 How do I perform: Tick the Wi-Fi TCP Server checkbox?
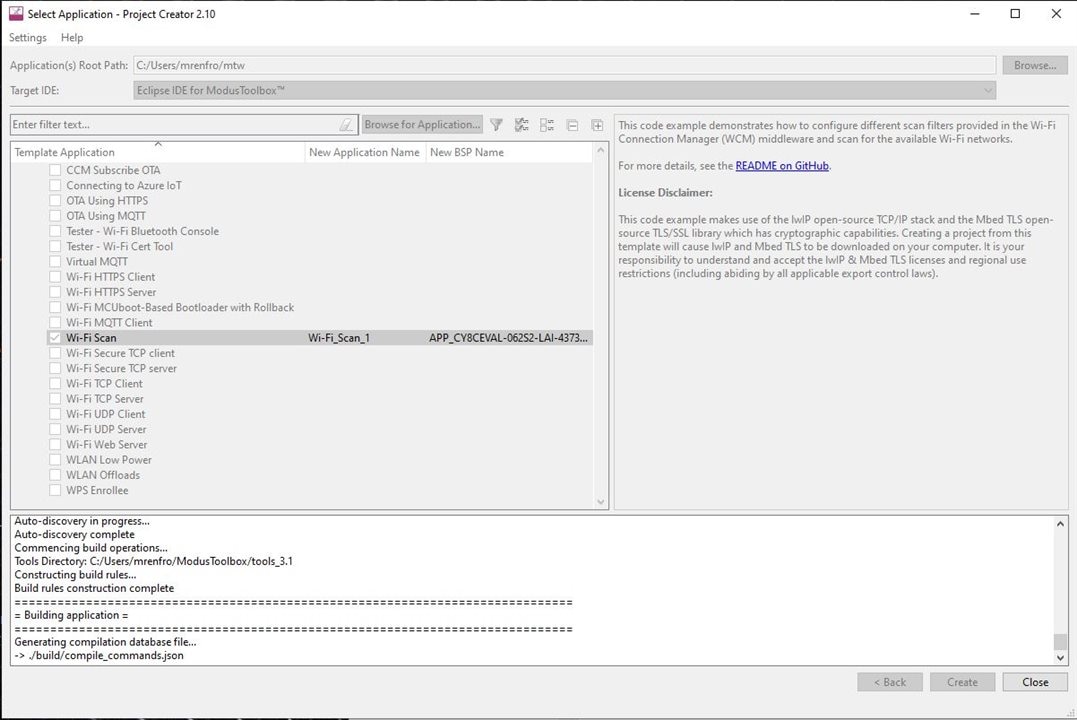55,398
